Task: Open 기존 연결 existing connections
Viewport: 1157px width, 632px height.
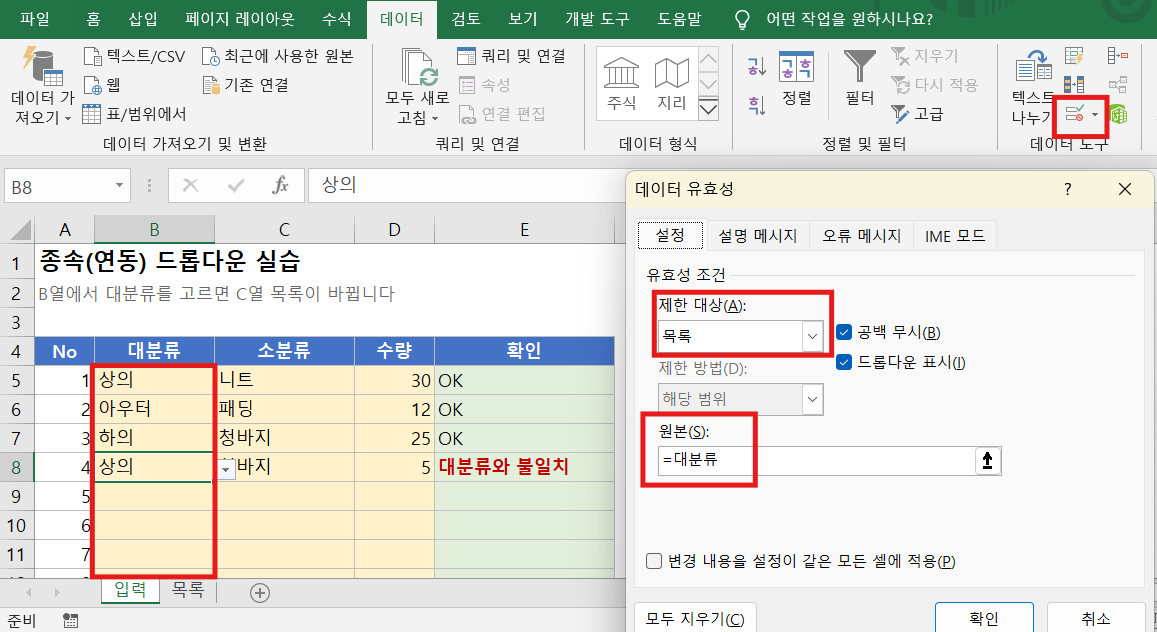Action: 246,85
